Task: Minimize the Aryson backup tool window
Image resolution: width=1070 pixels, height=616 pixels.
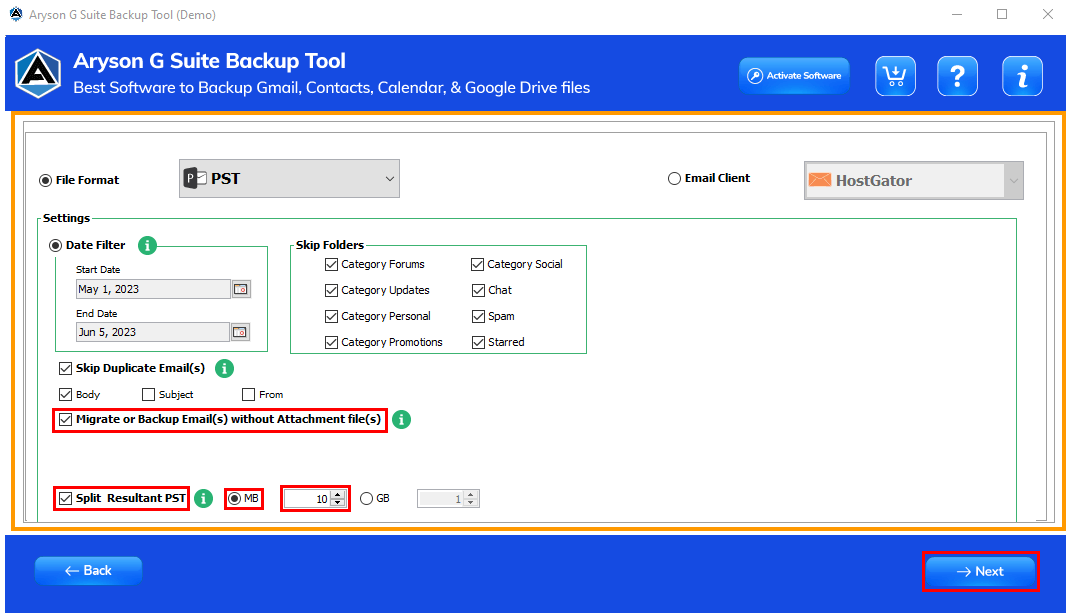Action: pyautogui.click(x=957, y=14)
